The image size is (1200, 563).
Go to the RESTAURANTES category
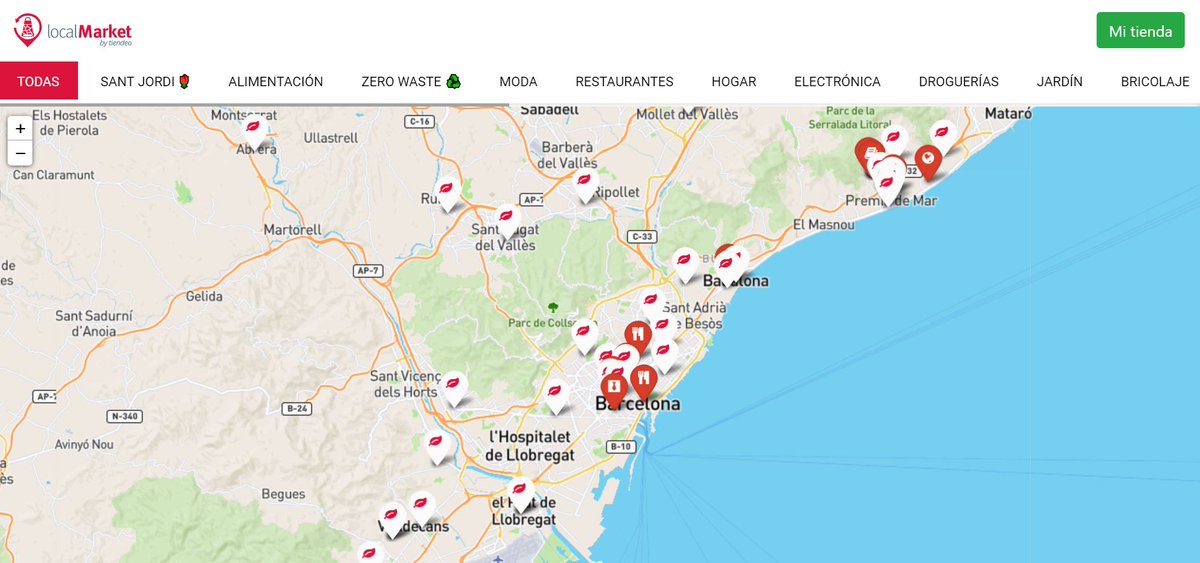625,82
